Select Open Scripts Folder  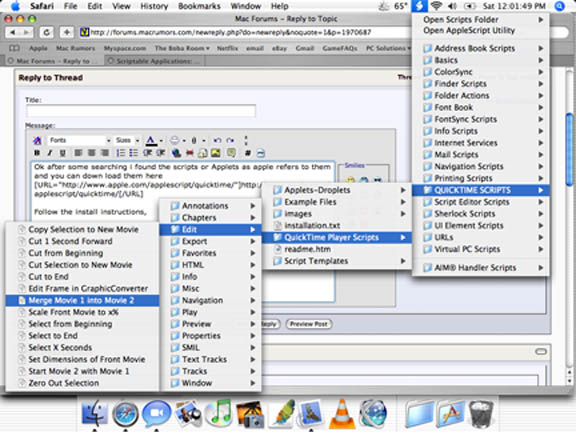481,19
